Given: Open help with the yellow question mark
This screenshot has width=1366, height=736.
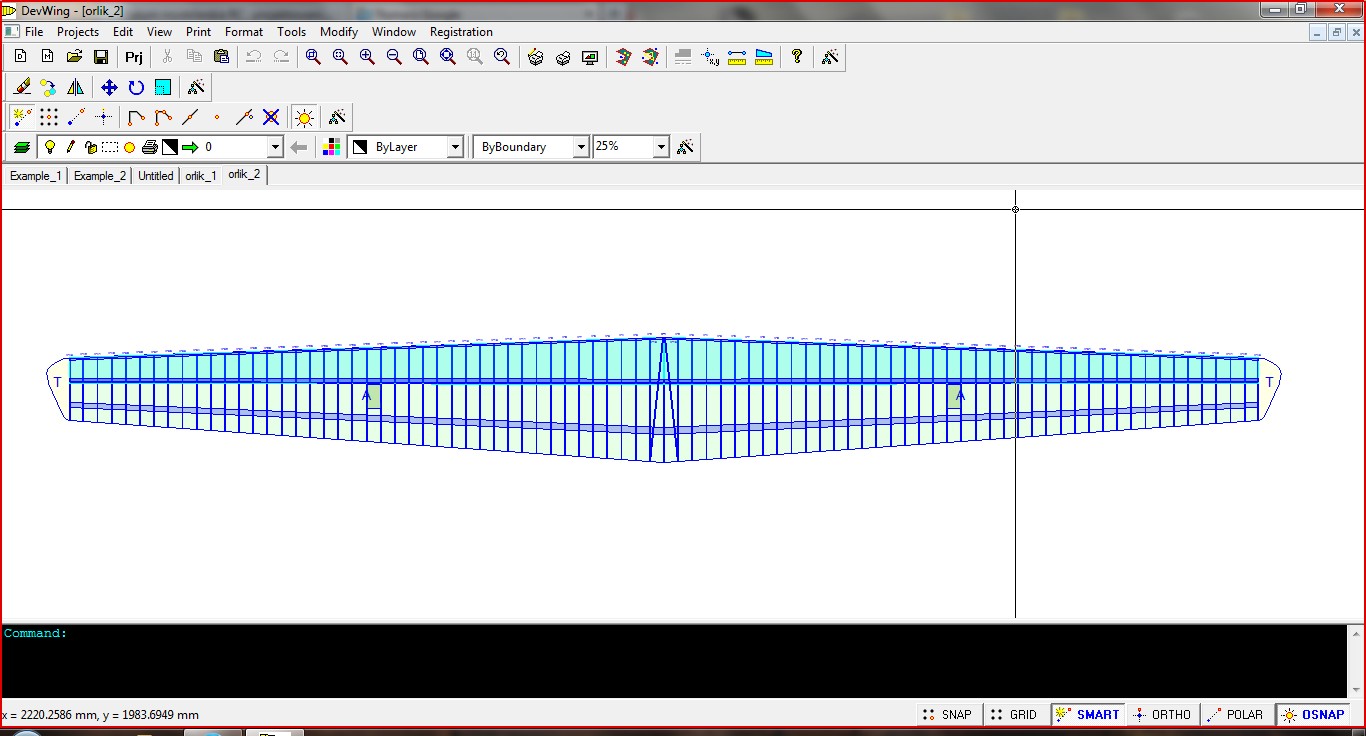Looking at the screenshot, I should tap(797, 57).
